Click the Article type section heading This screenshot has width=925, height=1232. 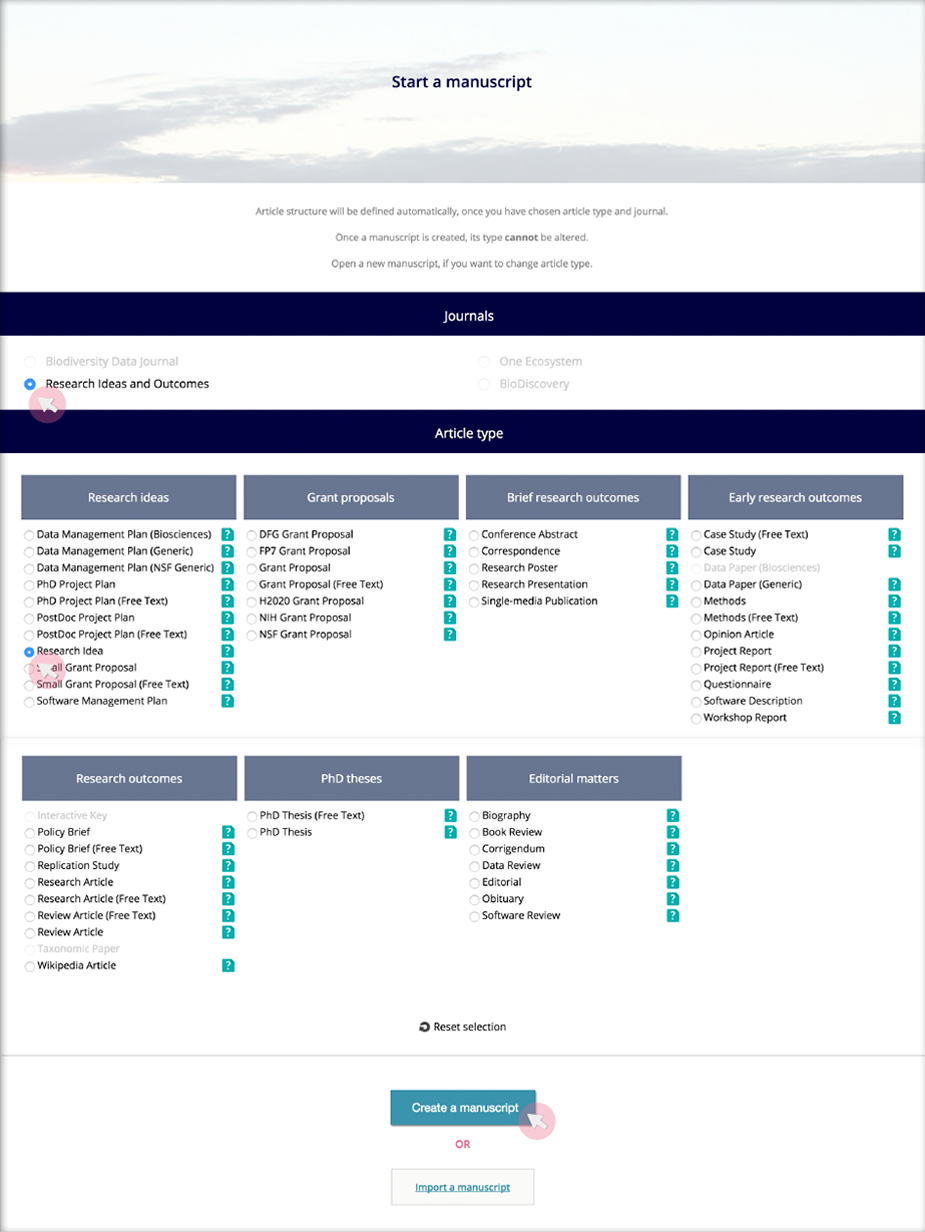(469, 434)
